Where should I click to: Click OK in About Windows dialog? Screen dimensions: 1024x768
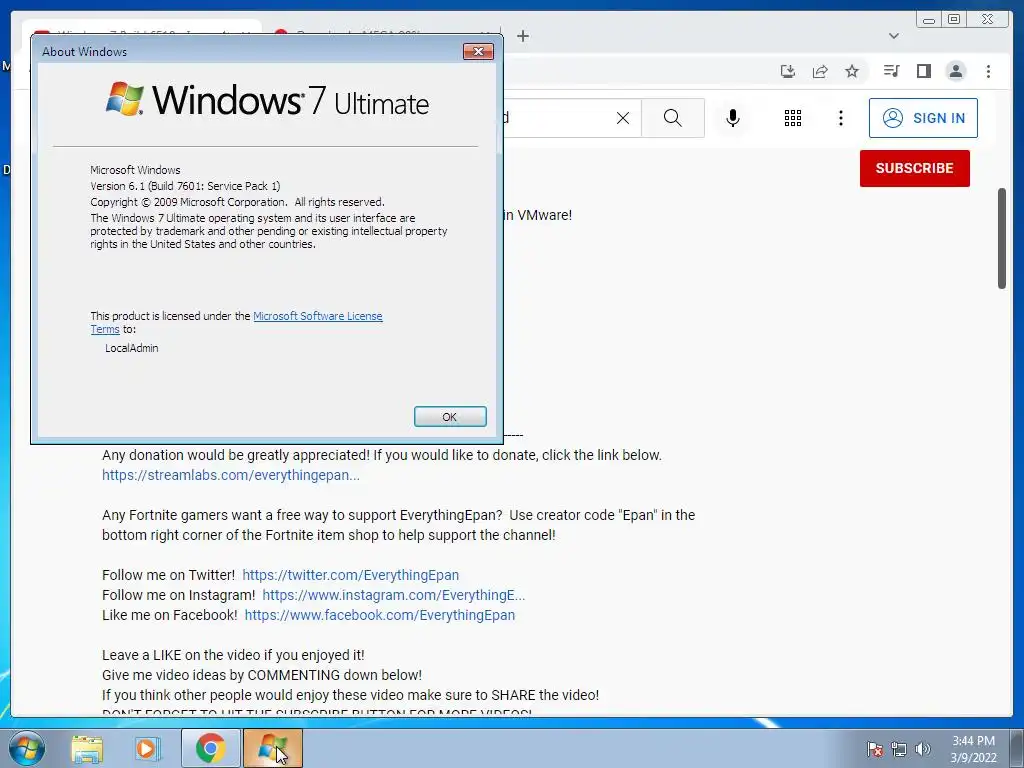[x=450, y=417]
